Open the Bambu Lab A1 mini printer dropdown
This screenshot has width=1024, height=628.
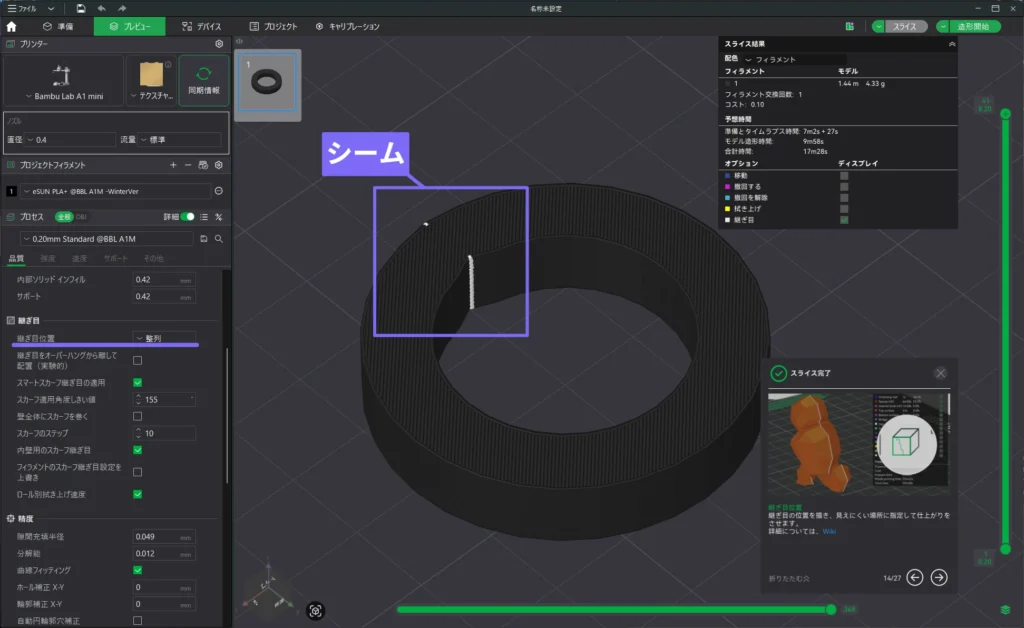coord(64,96)
